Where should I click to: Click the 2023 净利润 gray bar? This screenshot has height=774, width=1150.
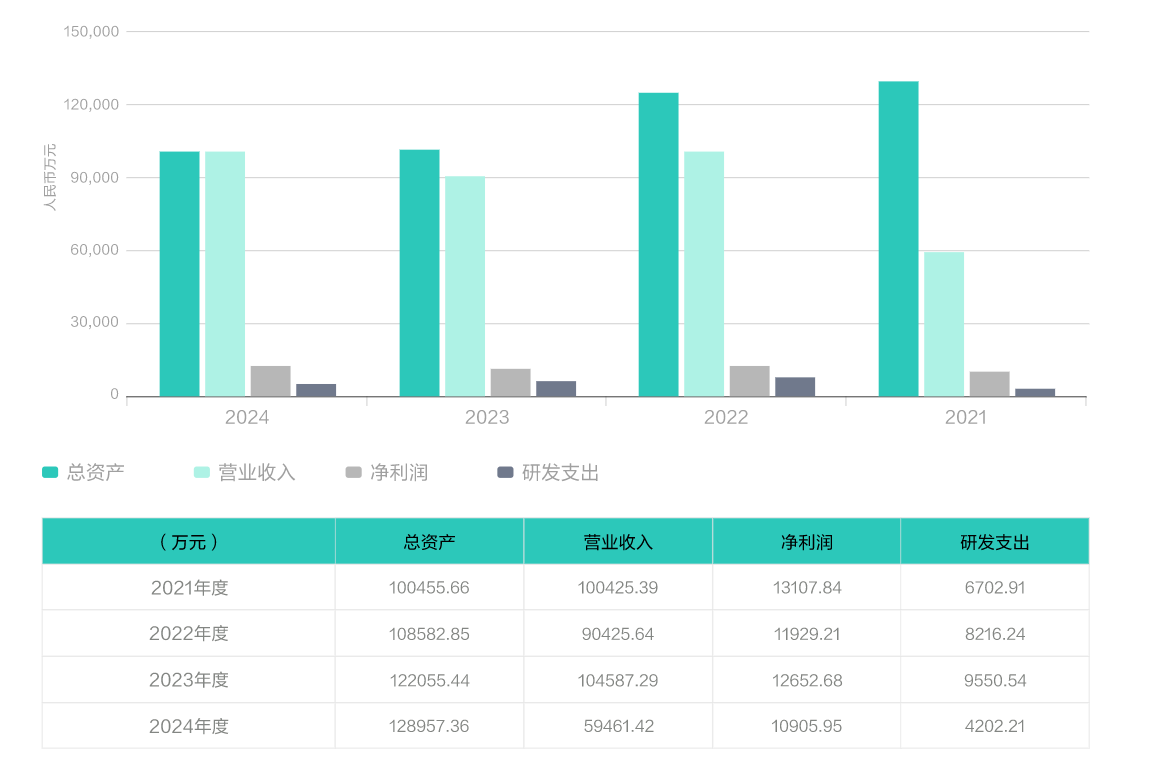510,382
